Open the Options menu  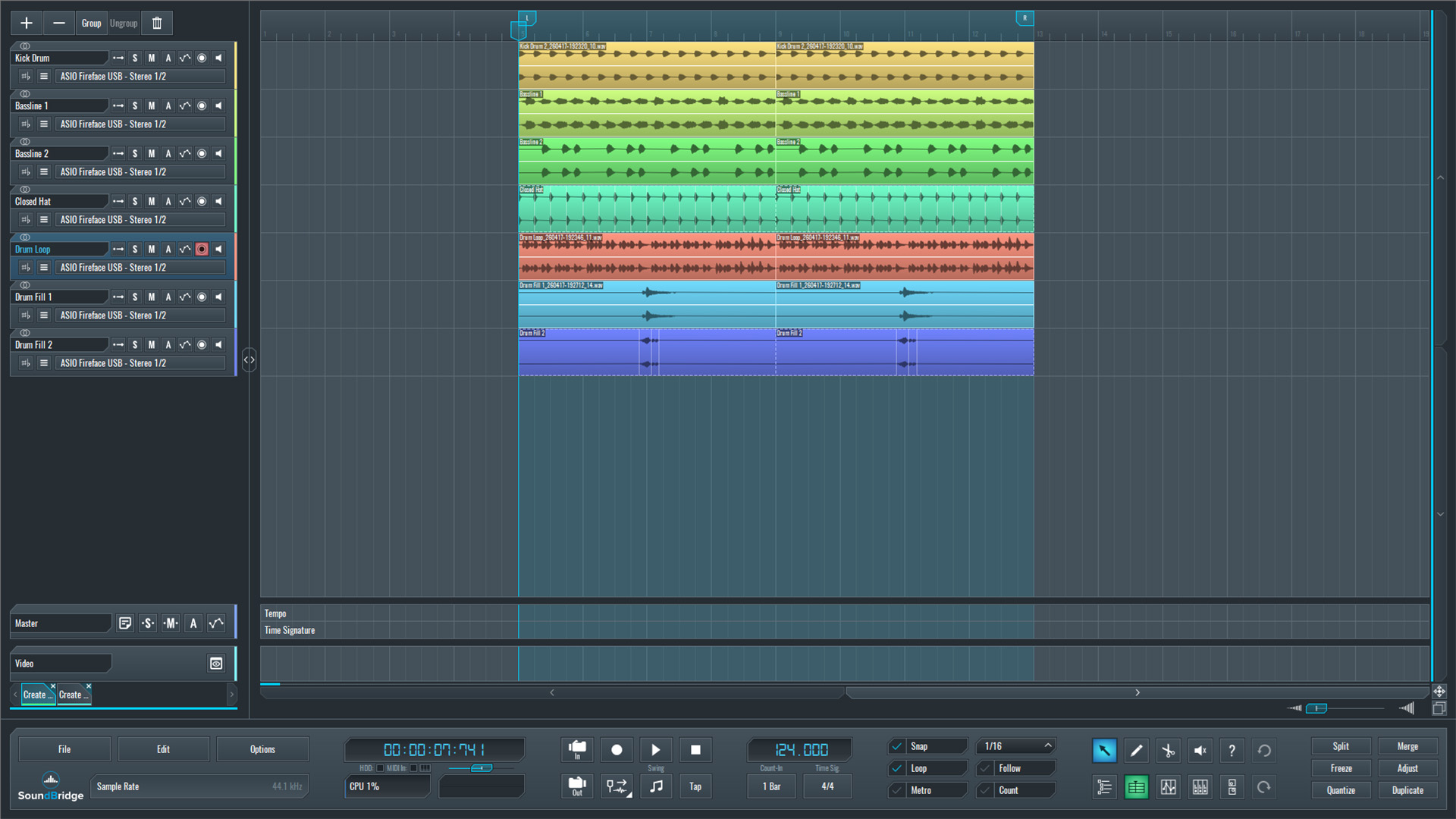(262, 749)
